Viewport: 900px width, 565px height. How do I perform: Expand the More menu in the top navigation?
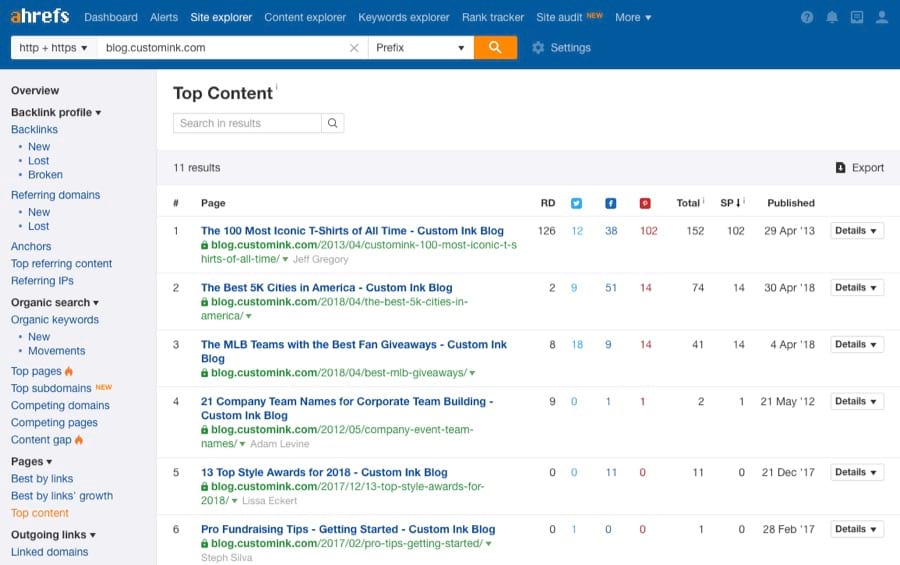632,18
